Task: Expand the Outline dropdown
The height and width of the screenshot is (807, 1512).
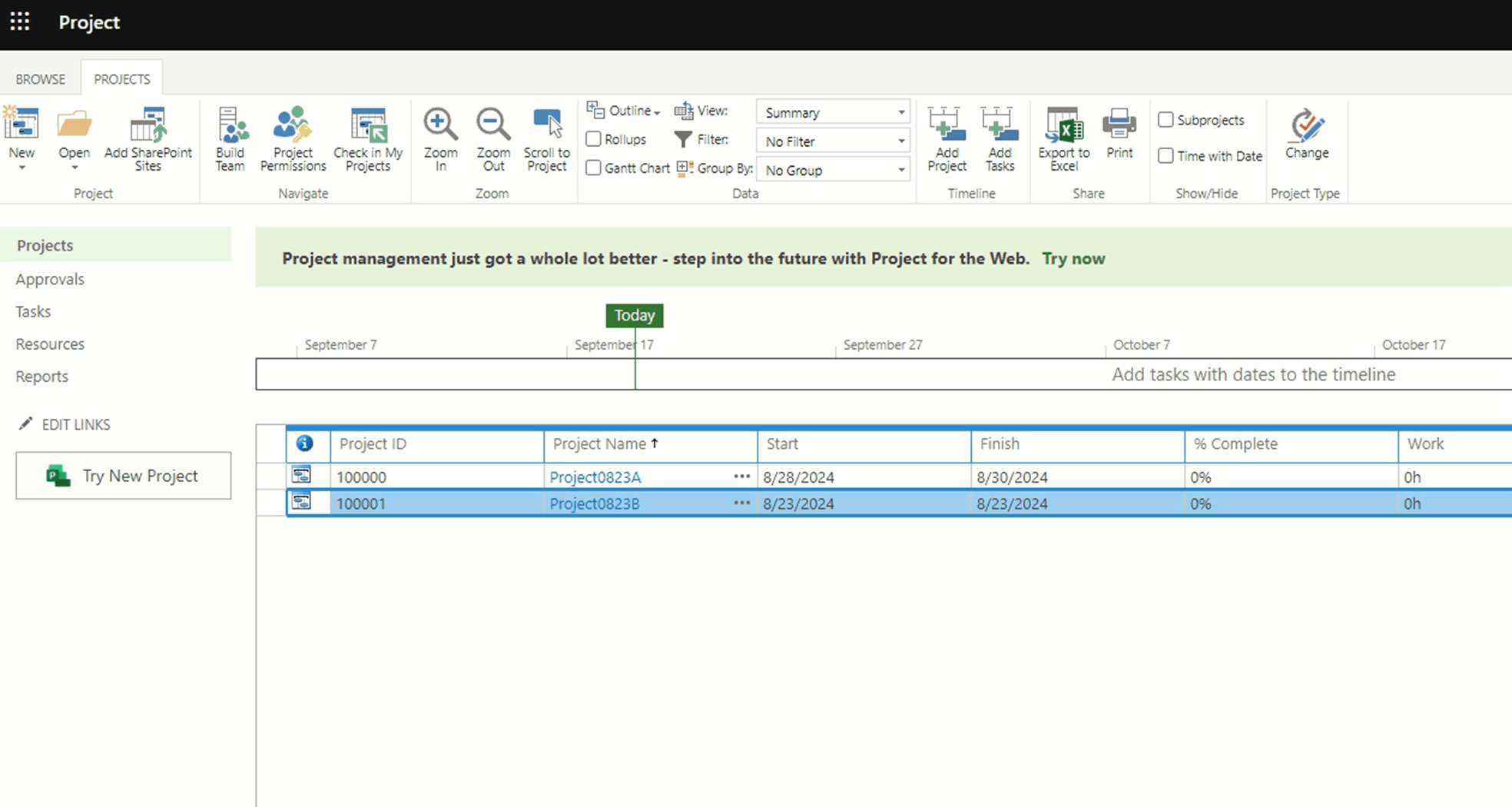Action: pos(623,111)
